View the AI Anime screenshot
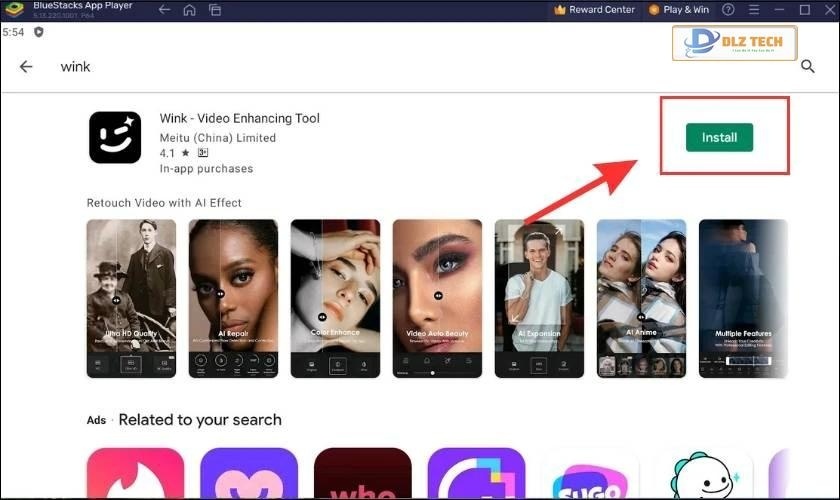Image resolution: width=840 pixels, height=500 pixels. 641,298
